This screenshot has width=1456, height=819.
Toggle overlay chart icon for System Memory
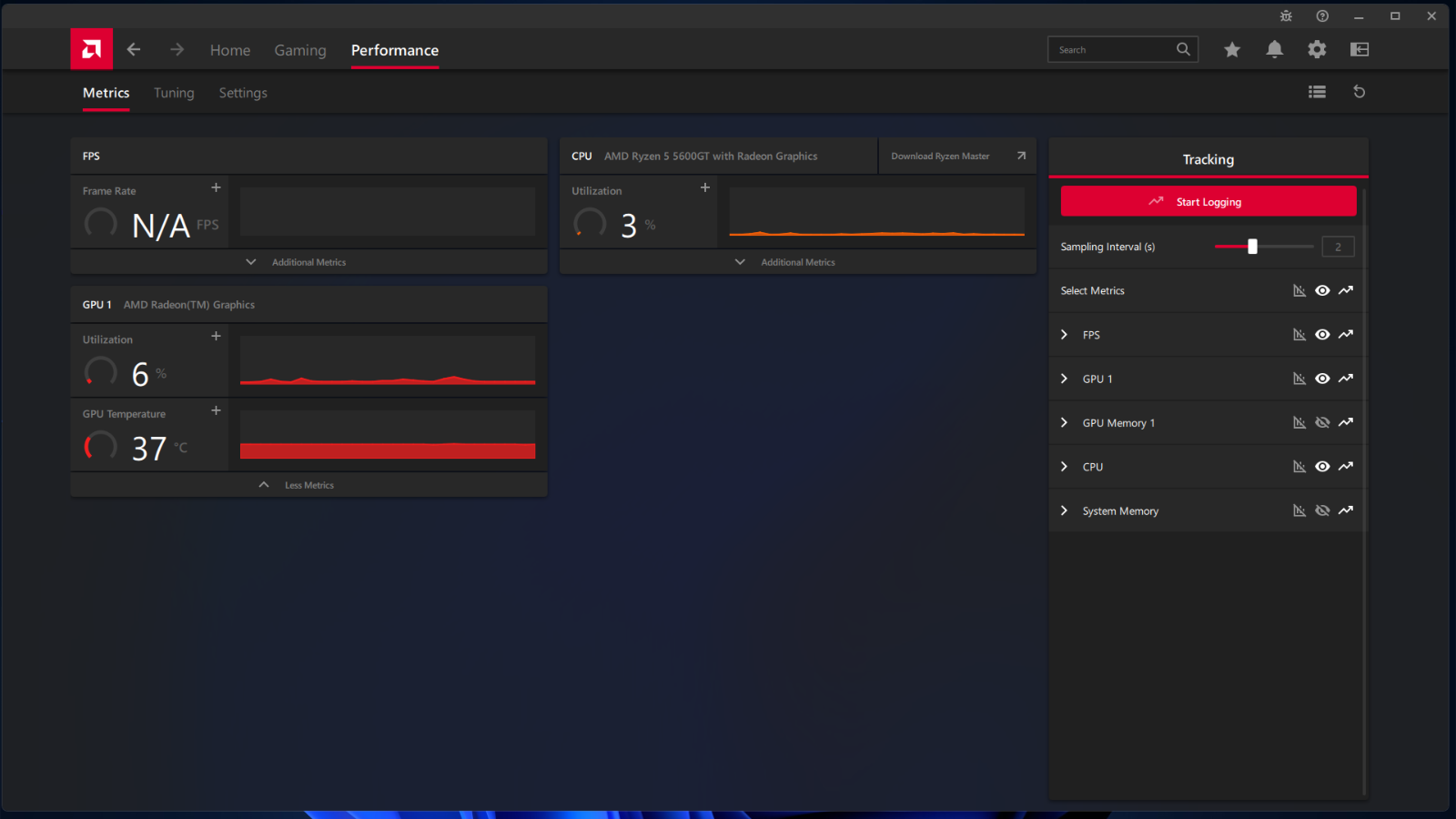[x=1299, y=511]
